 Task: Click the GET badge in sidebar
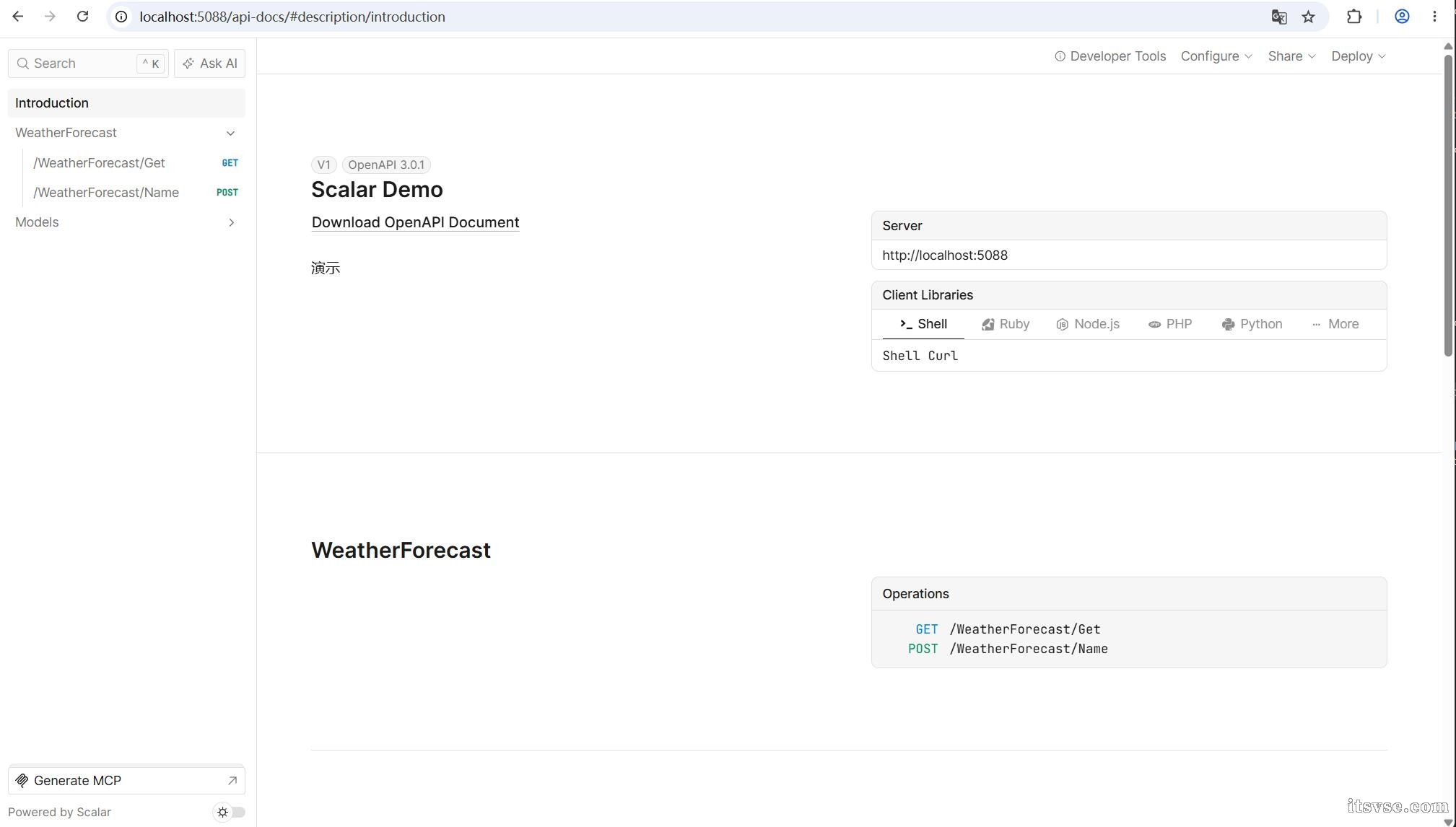coord(230,163)
